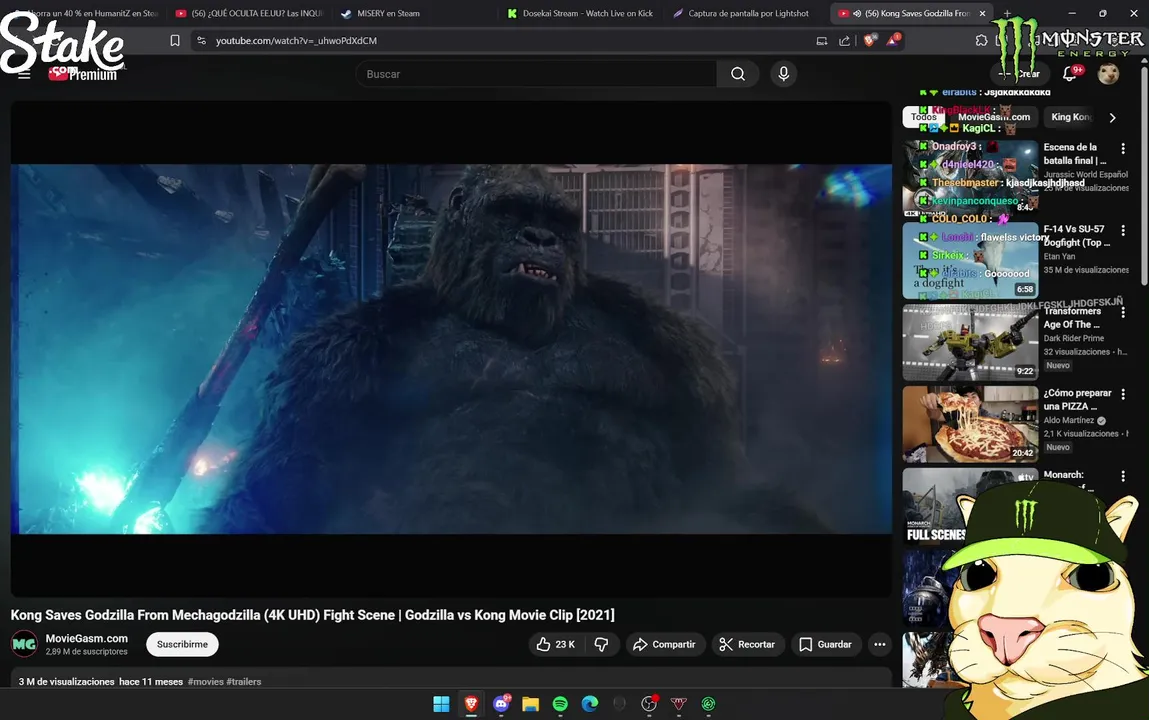This screenshot has width=1149, height=720.
Task: Open the Cómo preparar una PIZZA thumbnail
Action: pos(970,425)
